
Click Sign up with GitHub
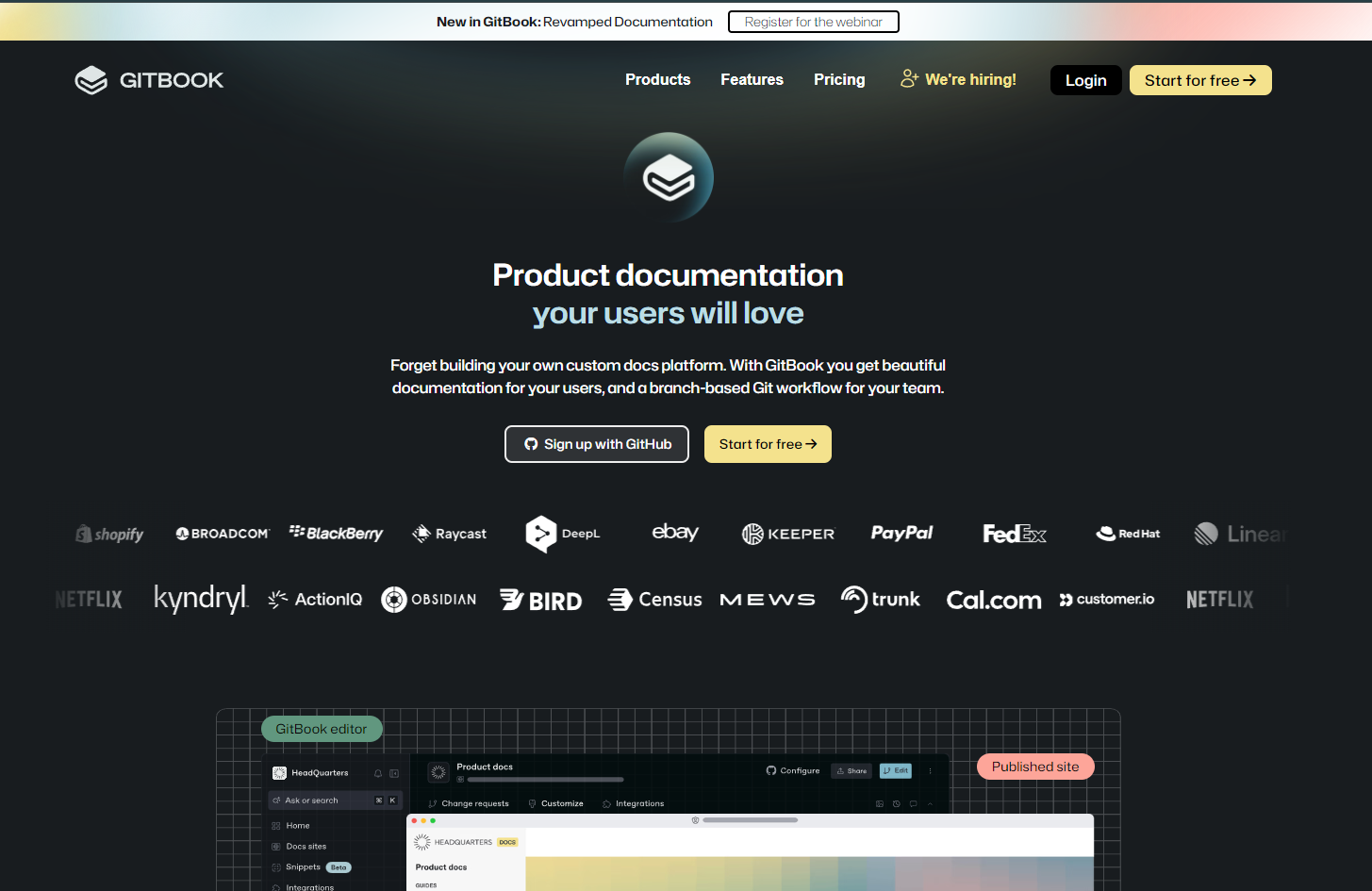[597, 444]
